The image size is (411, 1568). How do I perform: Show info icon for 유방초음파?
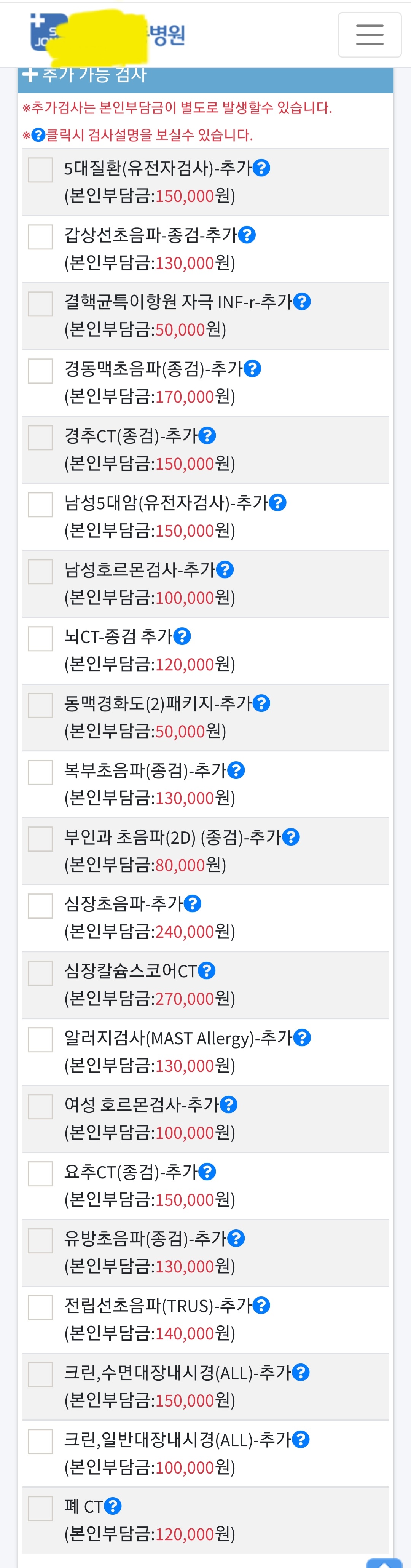tap(236, 1238)
